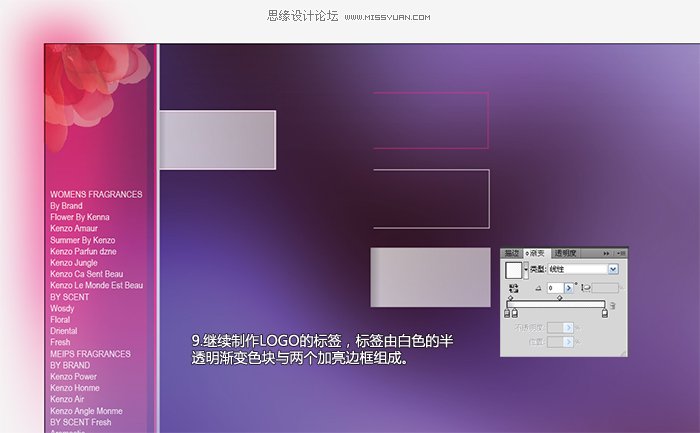Click the gradient angle icon
Image resolution: width=700 pixels, height=433 pixels.
(x=538, y=288)
